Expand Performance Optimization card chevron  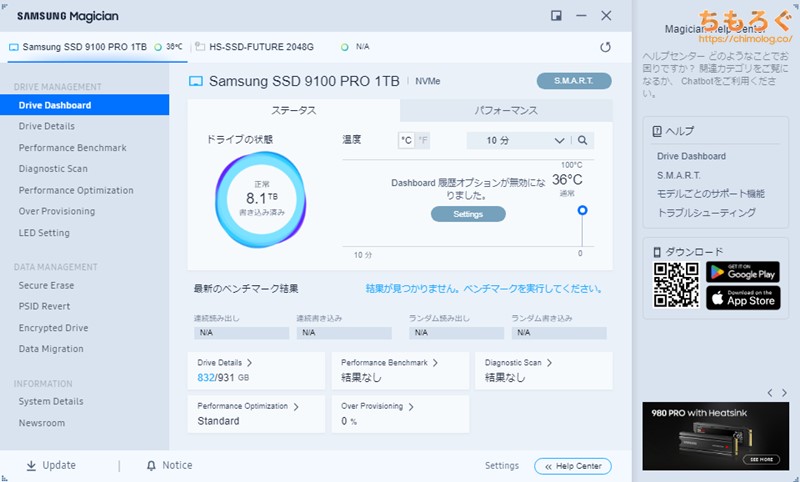point(296,407)
